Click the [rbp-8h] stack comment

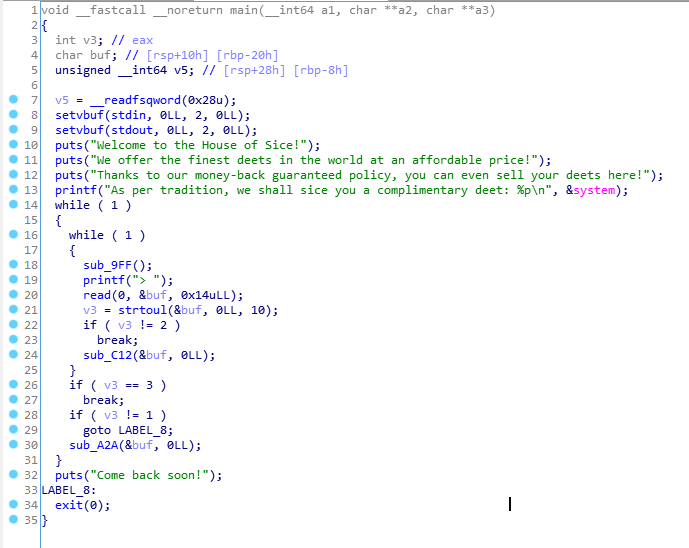click(x=321, y=70)
